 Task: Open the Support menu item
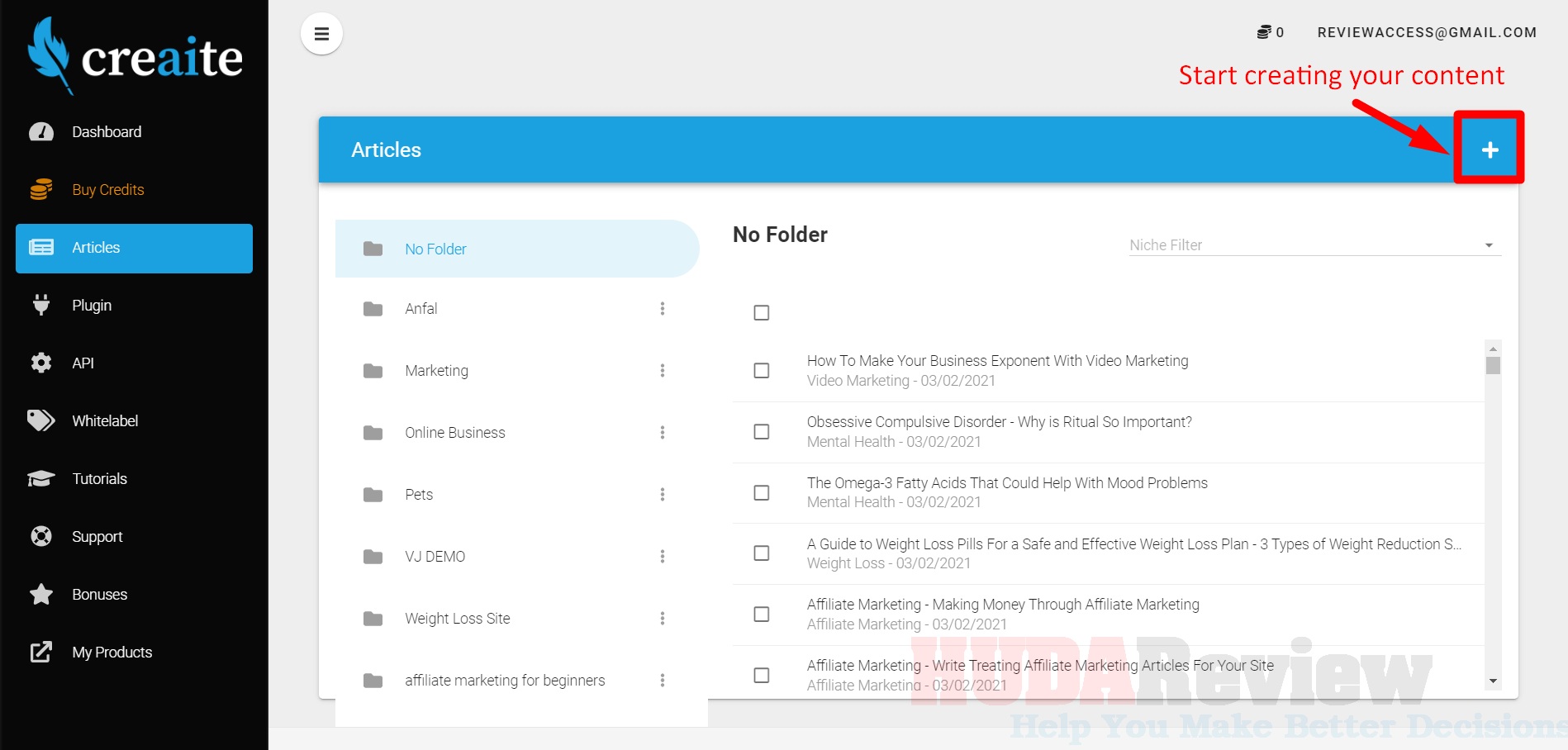click(134, 537)
